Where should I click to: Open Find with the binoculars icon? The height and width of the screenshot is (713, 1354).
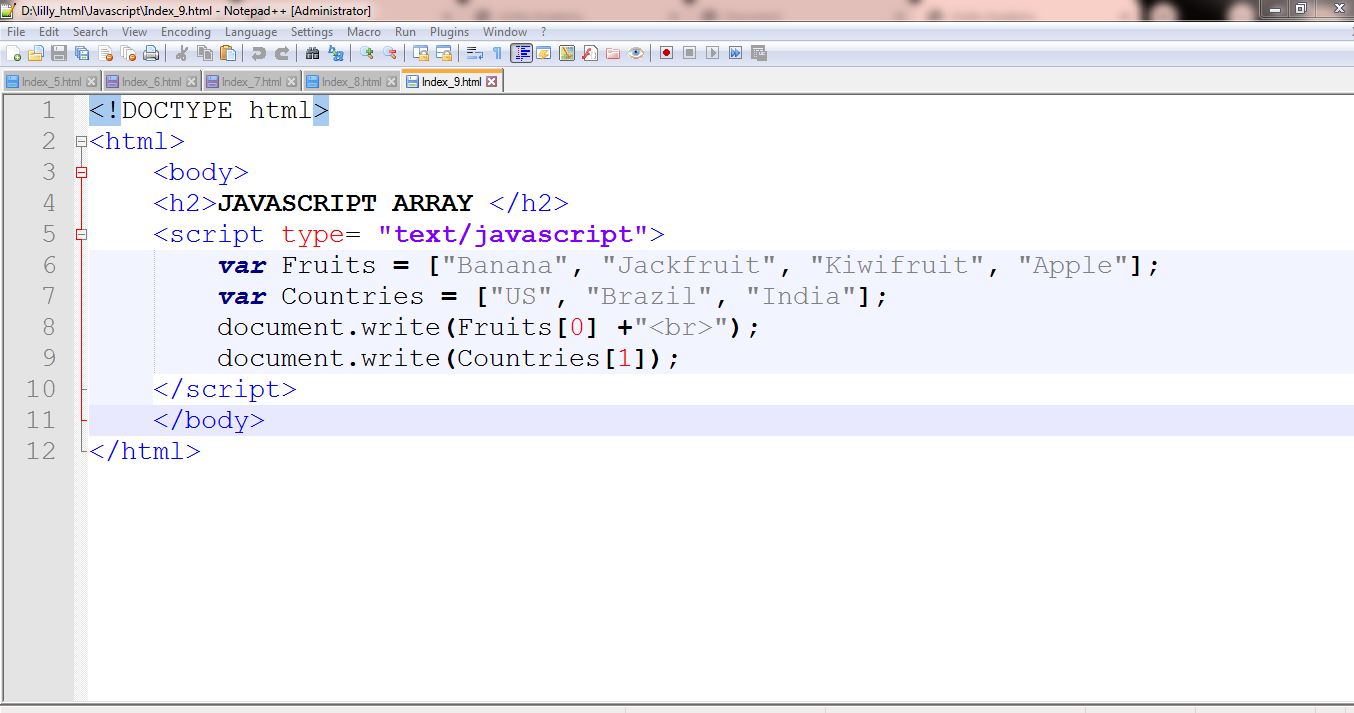pos(312,53)
